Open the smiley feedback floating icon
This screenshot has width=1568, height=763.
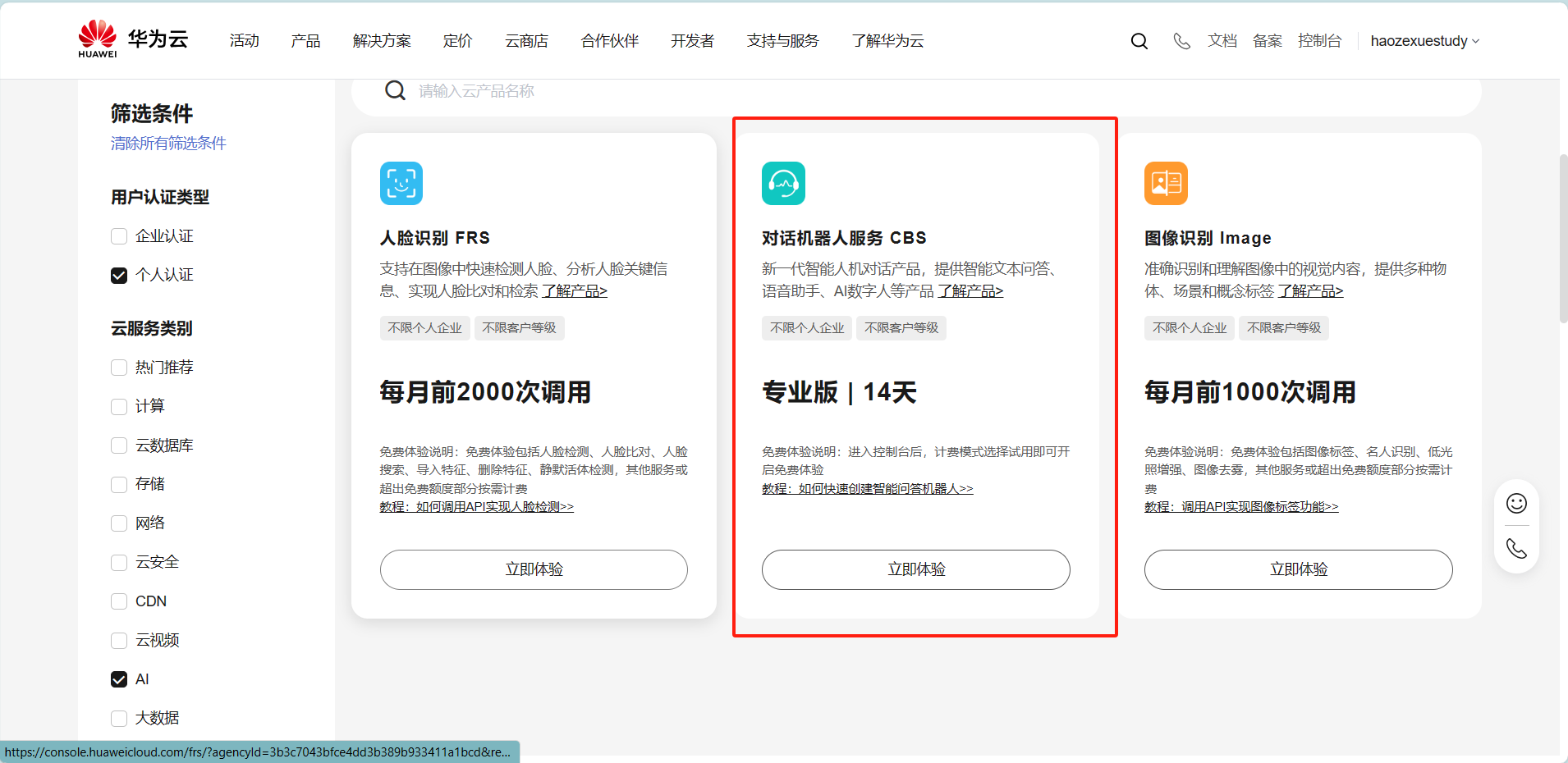point(1516,503)
